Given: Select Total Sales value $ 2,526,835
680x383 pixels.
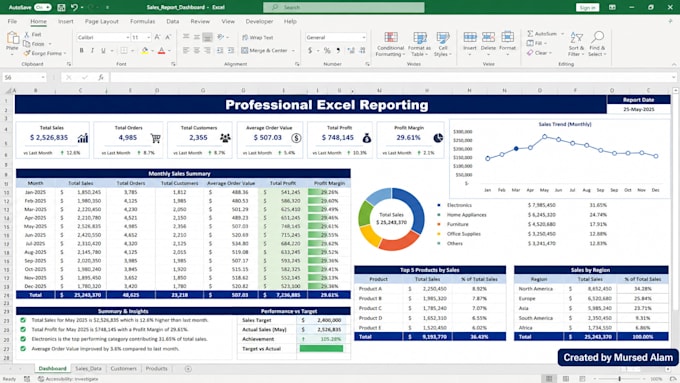Looking at the screenshot, I should pos(49,137).
